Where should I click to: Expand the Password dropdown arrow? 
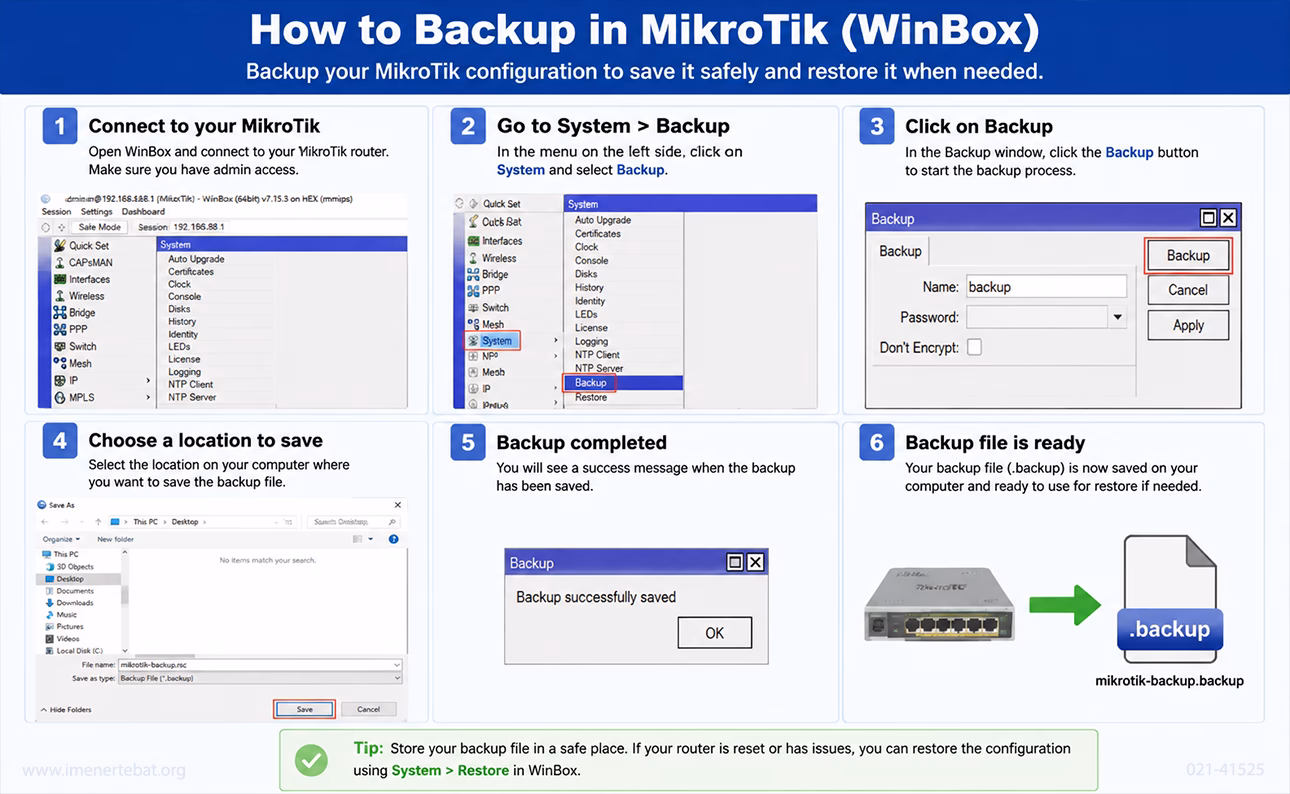point(1117,317)
